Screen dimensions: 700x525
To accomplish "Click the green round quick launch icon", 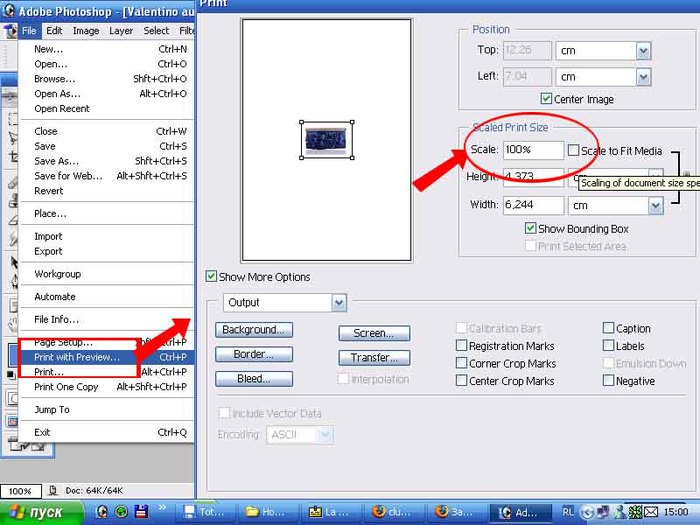I will tap(121, 512).
